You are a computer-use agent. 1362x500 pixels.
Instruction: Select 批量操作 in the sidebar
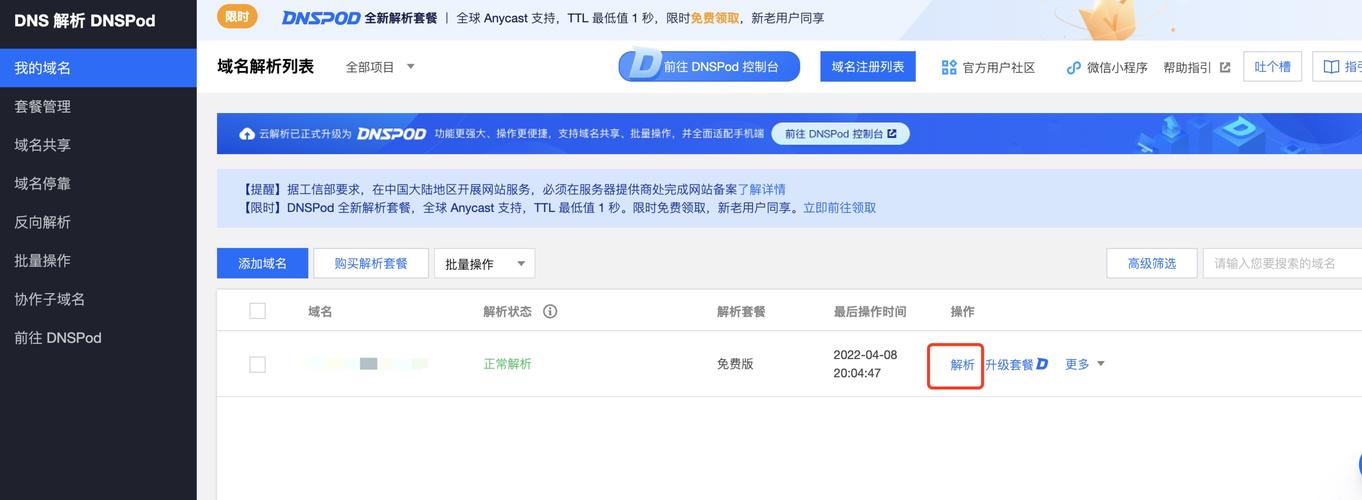pyautogui.click(x=98, y=260)
